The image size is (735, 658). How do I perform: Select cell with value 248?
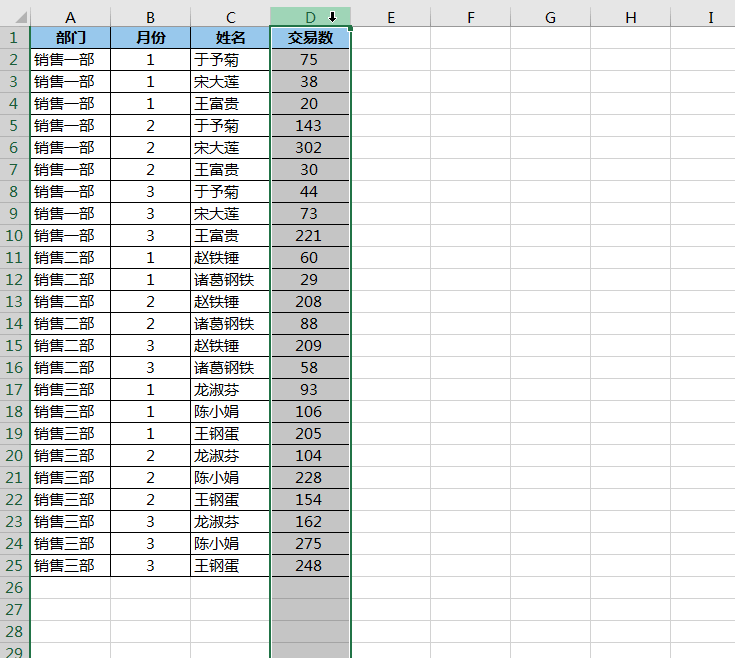[x=310, y=565]
